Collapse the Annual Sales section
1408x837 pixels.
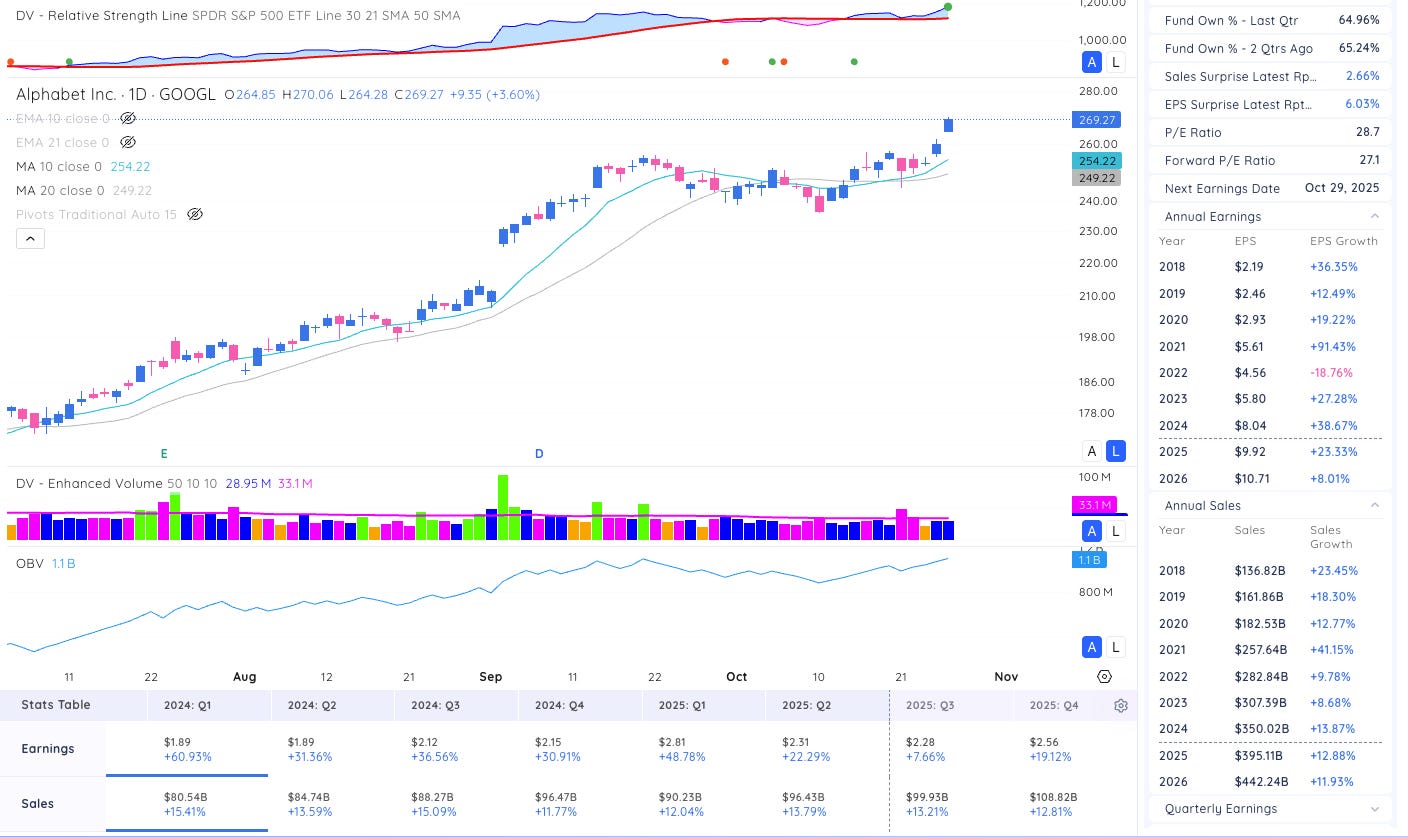click(1376, 505)
